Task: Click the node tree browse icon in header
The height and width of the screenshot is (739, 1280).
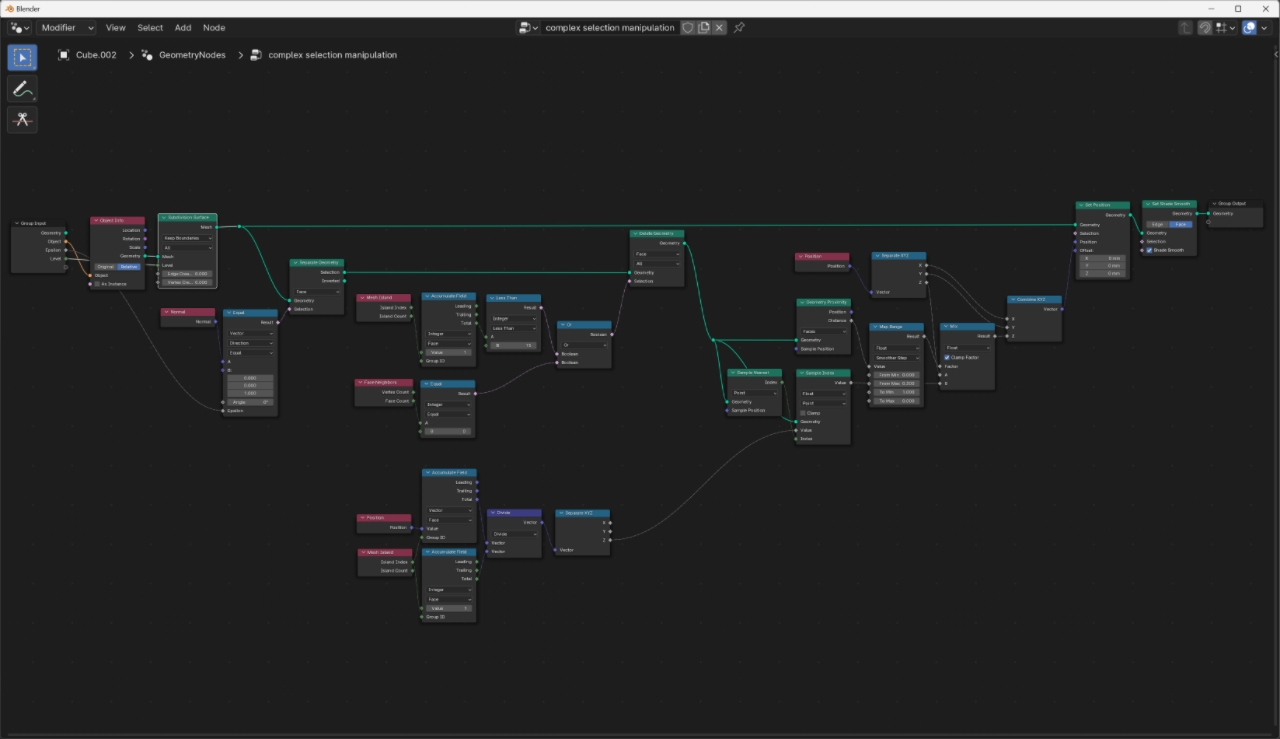Action: pos(528,28)
